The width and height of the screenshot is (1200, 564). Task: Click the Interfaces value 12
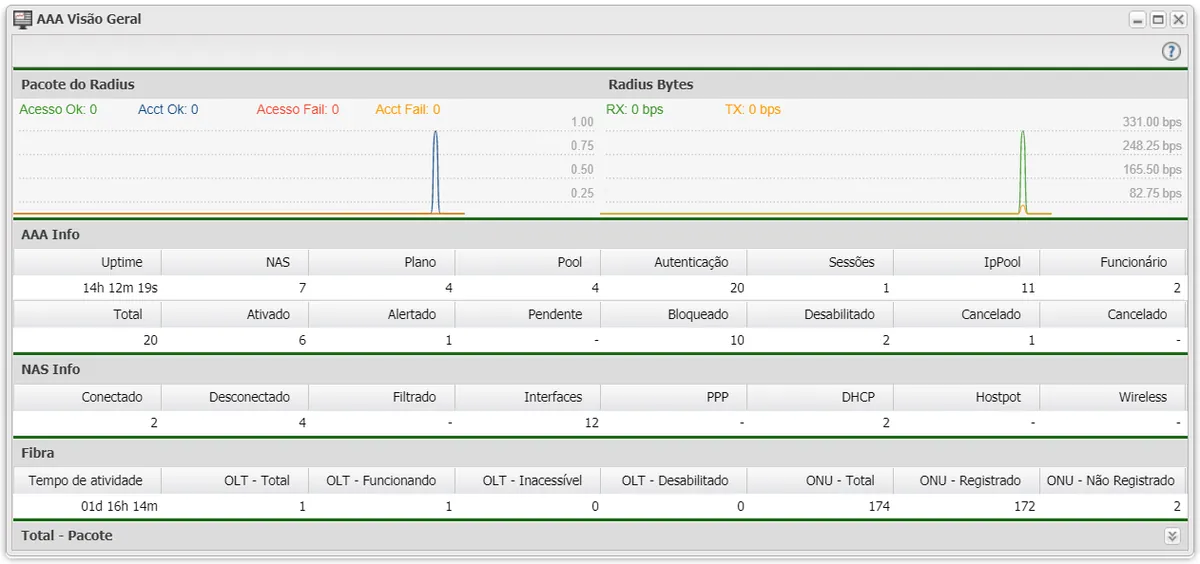pyautogui.click(x=591, y=423)
